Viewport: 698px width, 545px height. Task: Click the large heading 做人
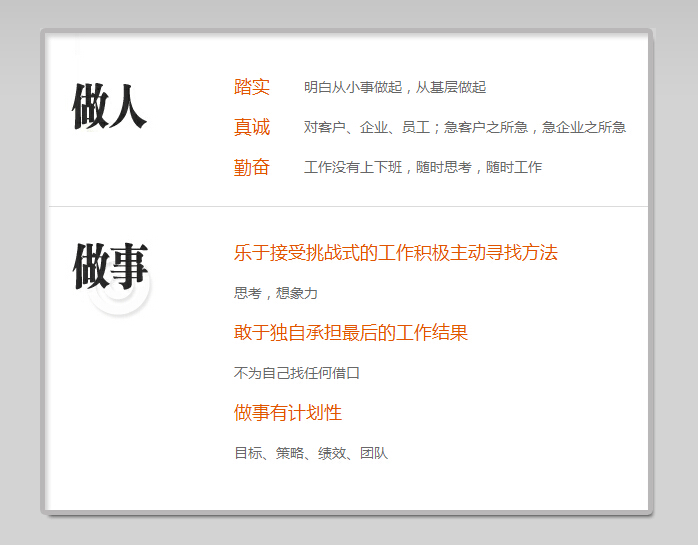[110, 106]
